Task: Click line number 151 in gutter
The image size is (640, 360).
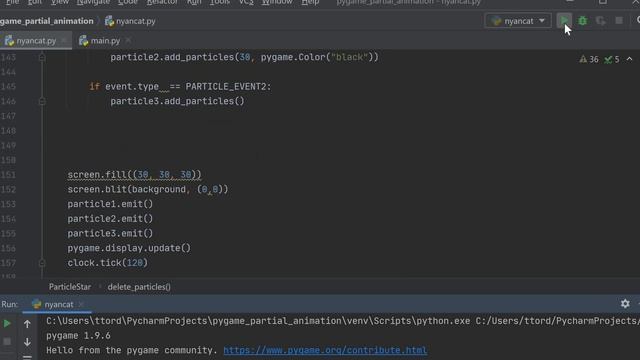Action: coord(8,175)
